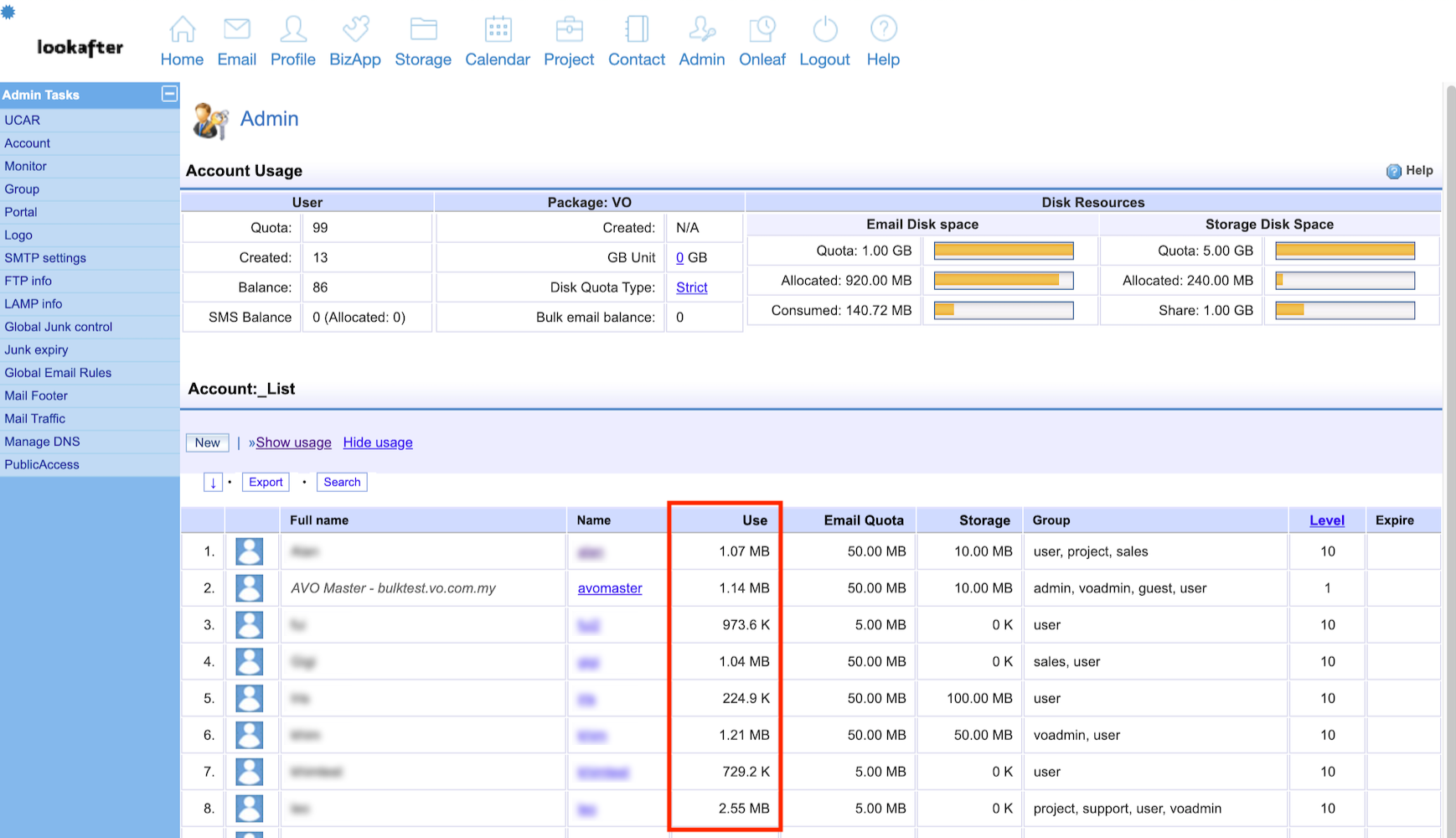1456x838 pixels.
Task: Open the Onleaf clock icon
Action: [762, 30]
